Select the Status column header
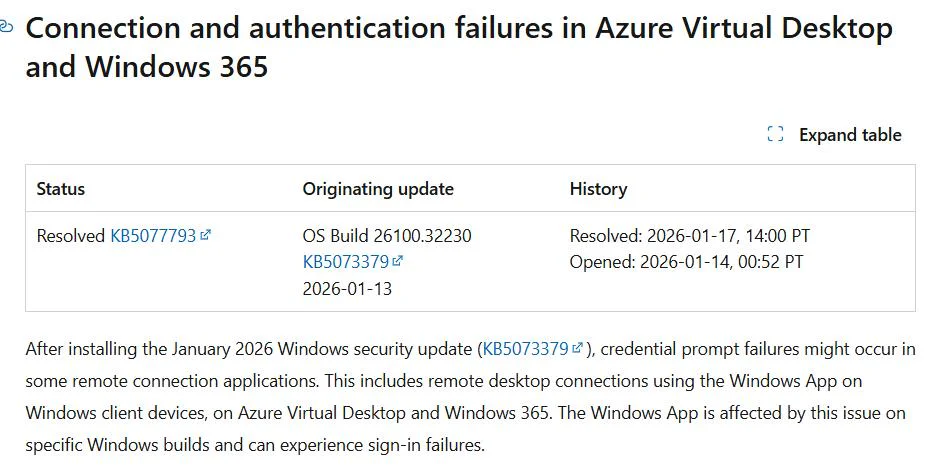Screen dimensions: 936x472 tap(61, 189)
